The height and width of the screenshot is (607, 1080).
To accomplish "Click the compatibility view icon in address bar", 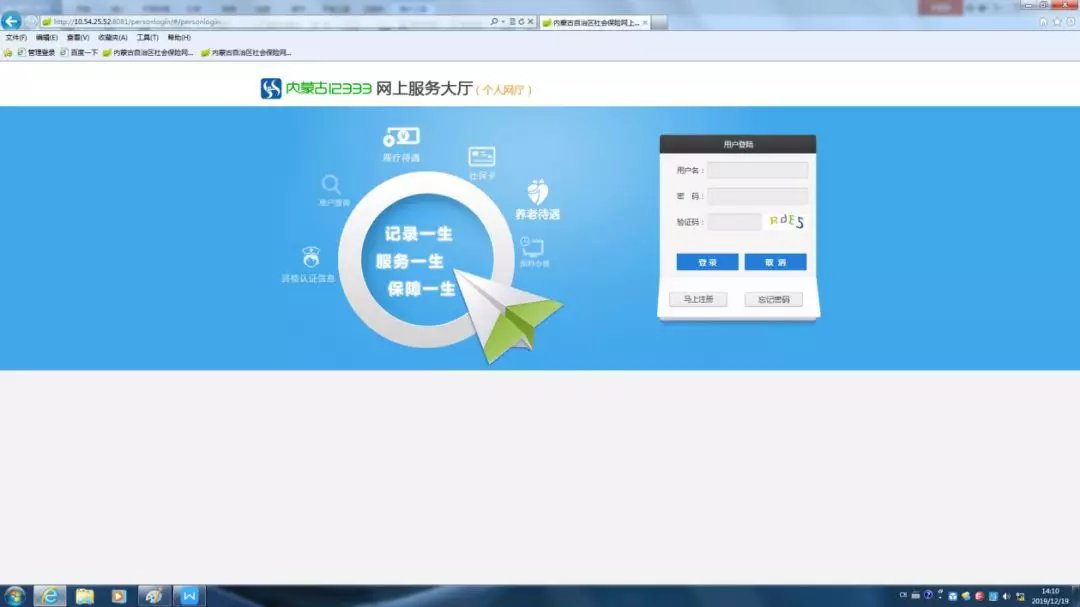I will coord(512,22).
